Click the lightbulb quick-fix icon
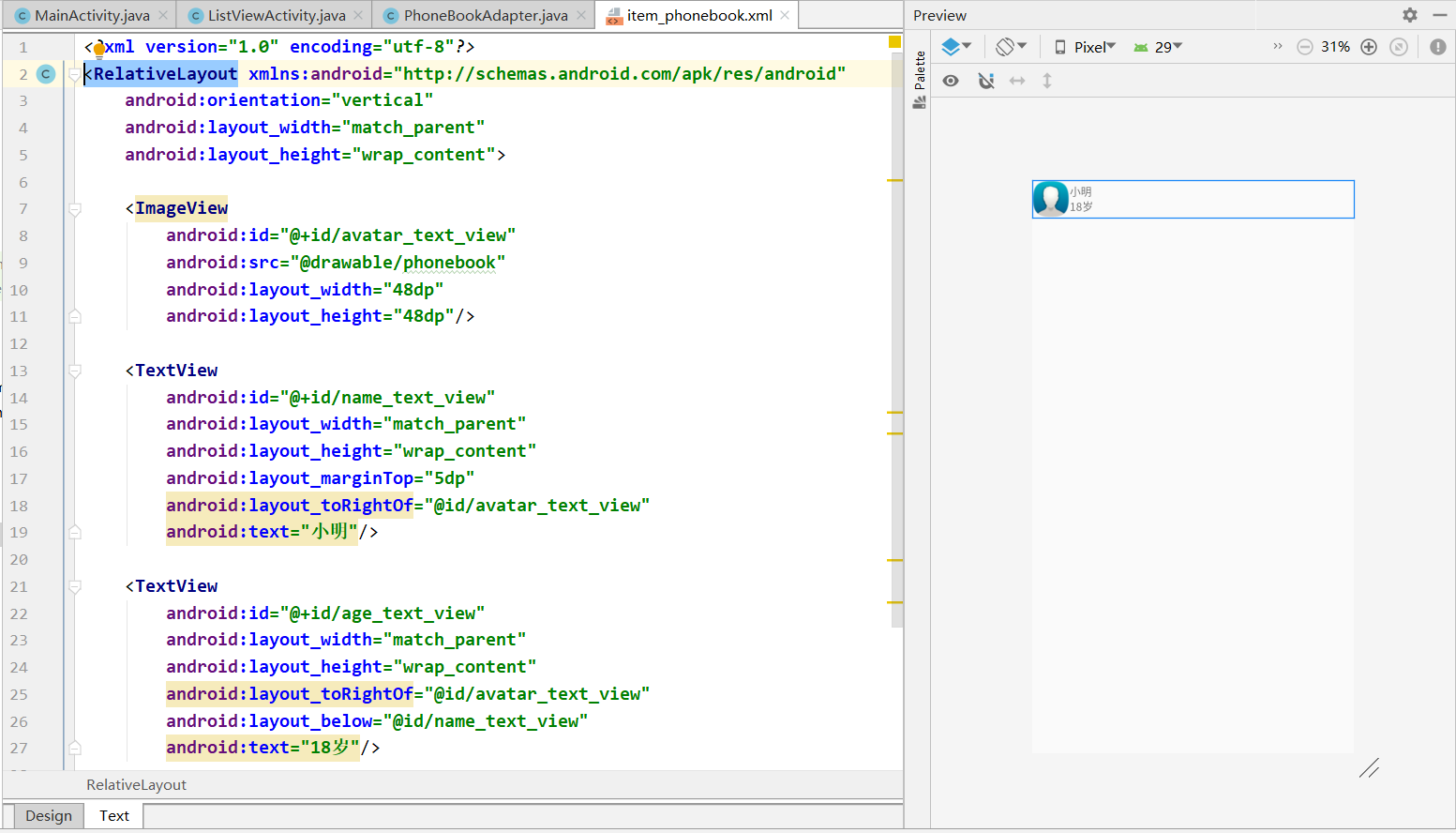The image size is (1456, 833). 98,51
